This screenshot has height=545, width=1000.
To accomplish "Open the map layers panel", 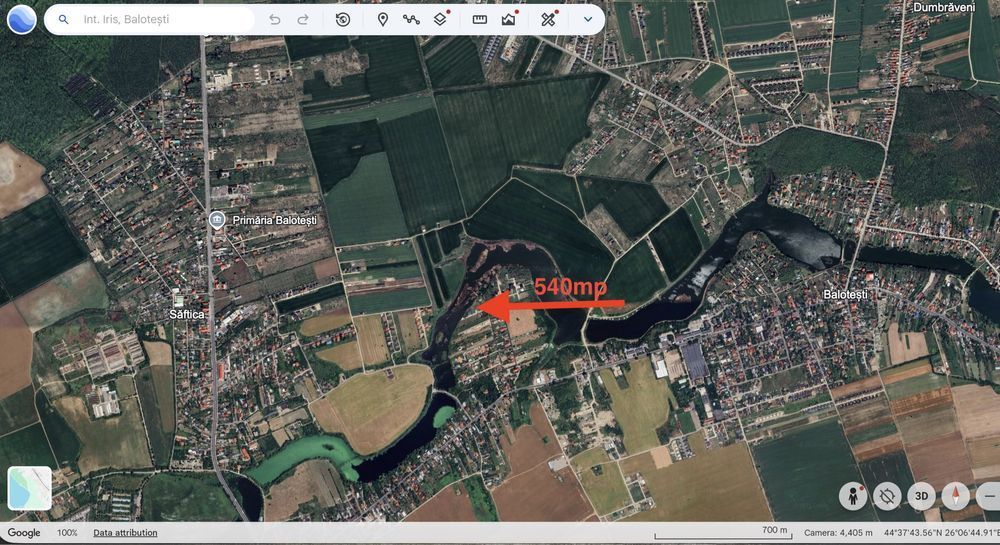I will pos(441,19).
